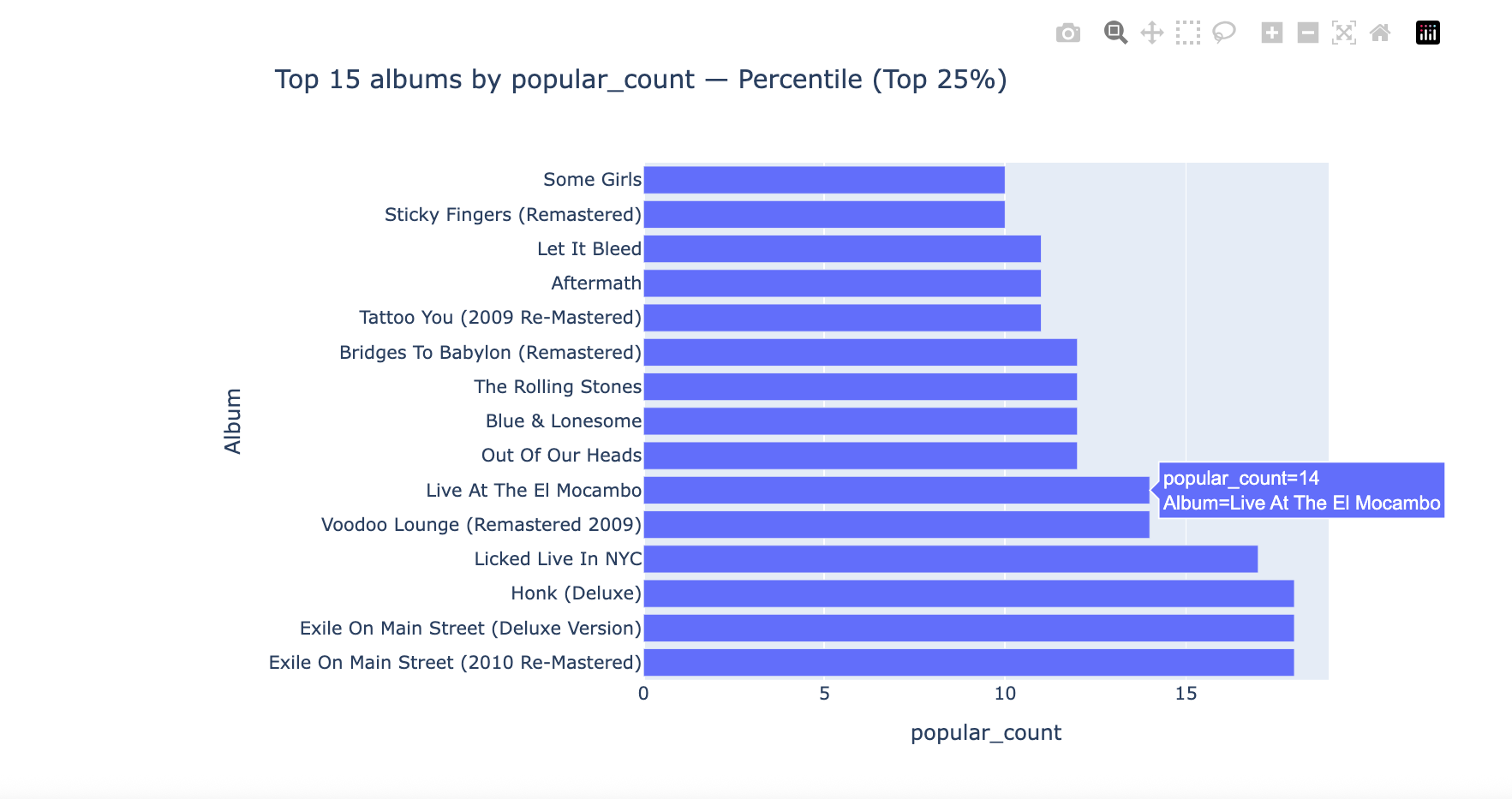Viewport: 1512px width, 799px height.
Task: Click the Honk (Deluxe) bar
Action: coord(968,593)
